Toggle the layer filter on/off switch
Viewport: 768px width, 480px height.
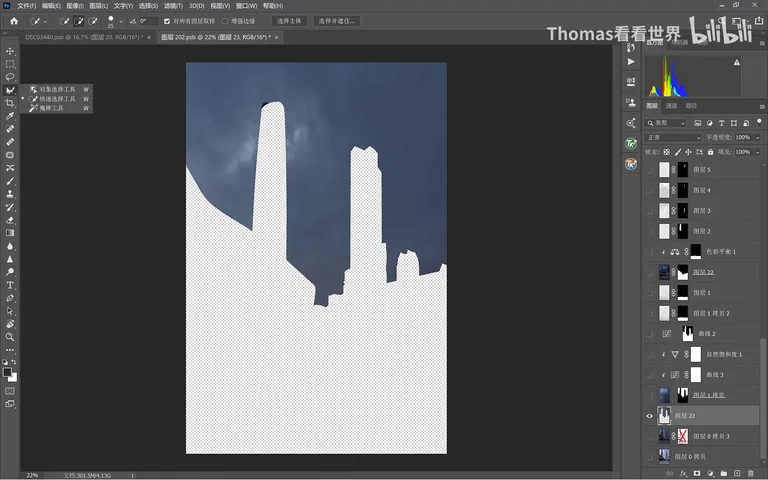click(x=759, y=122)
